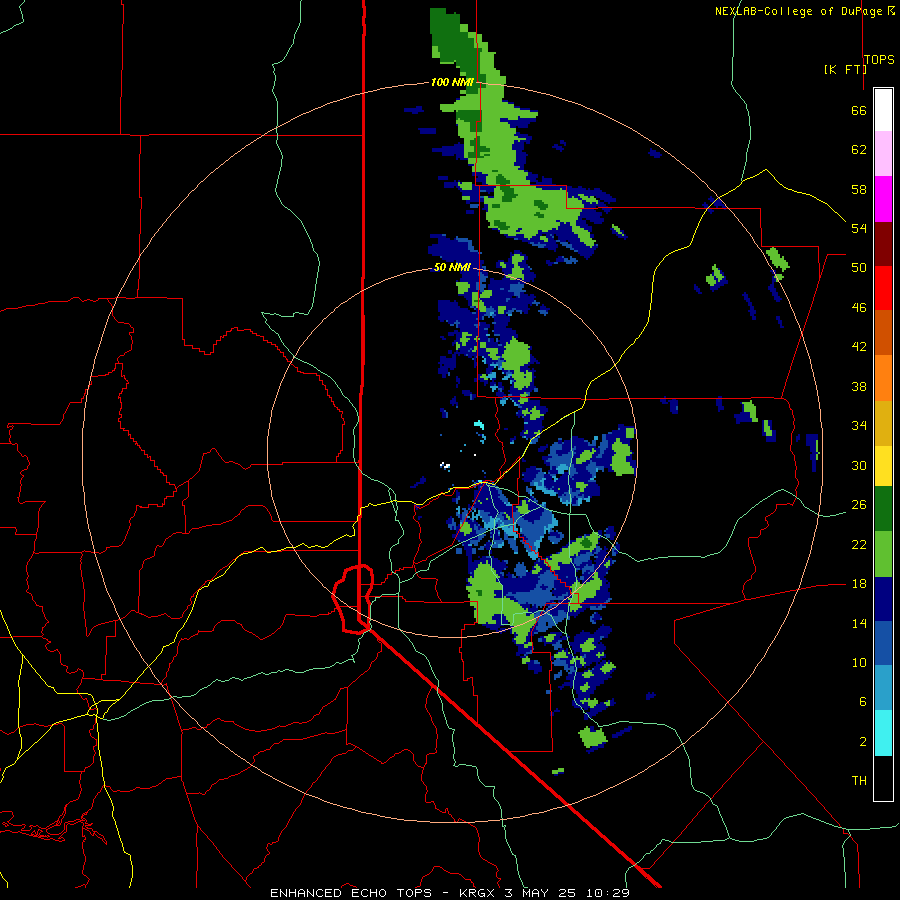Click the light green legend swatch
The image size is (900, 900).
[883, 554]
